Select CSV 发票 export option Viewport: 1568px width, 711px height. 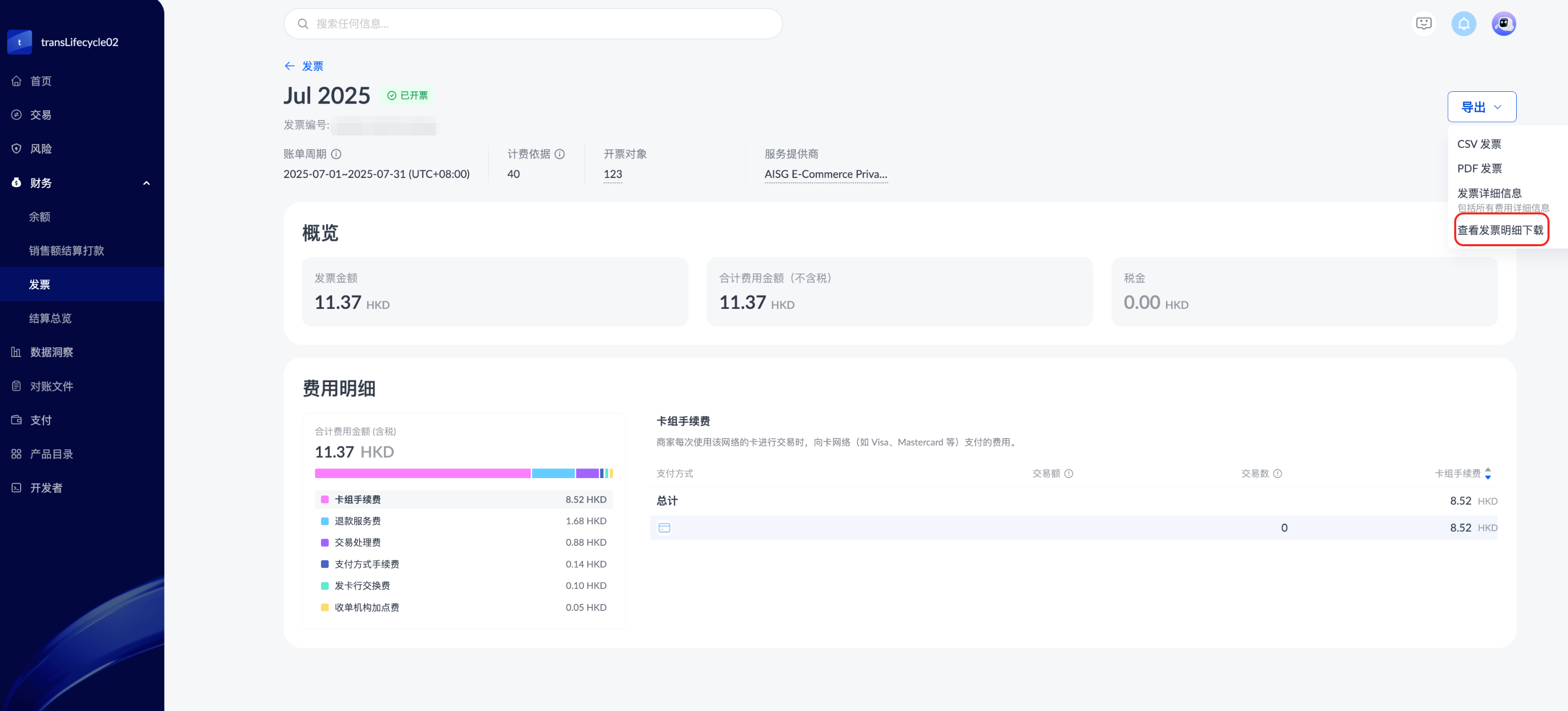click(1478, 144)
